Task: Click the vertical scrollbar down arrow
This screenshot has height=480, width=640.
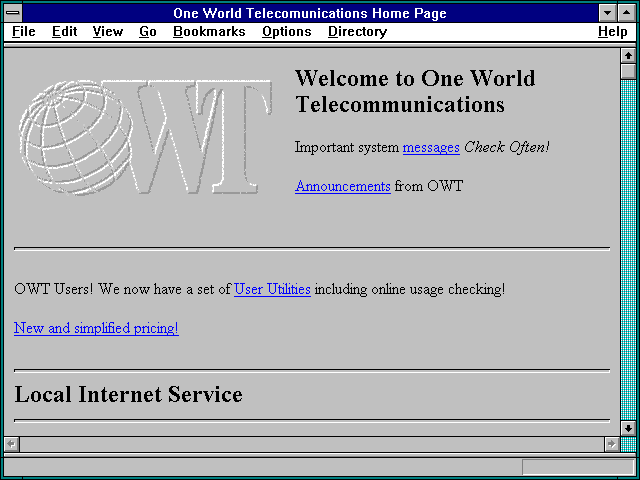Action: pos(628,428)
